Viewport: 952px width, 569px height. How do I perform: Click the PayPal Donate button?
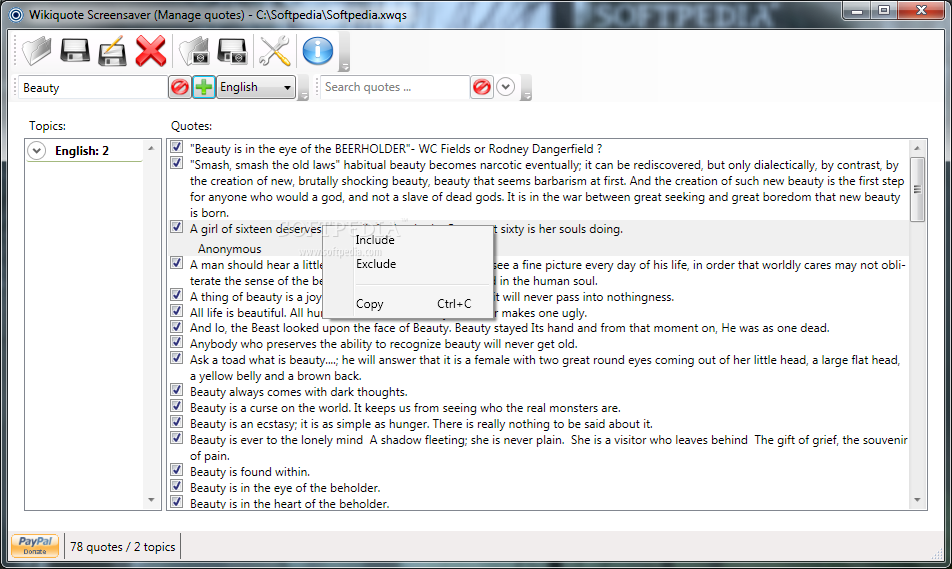click(x=35, y=545)
